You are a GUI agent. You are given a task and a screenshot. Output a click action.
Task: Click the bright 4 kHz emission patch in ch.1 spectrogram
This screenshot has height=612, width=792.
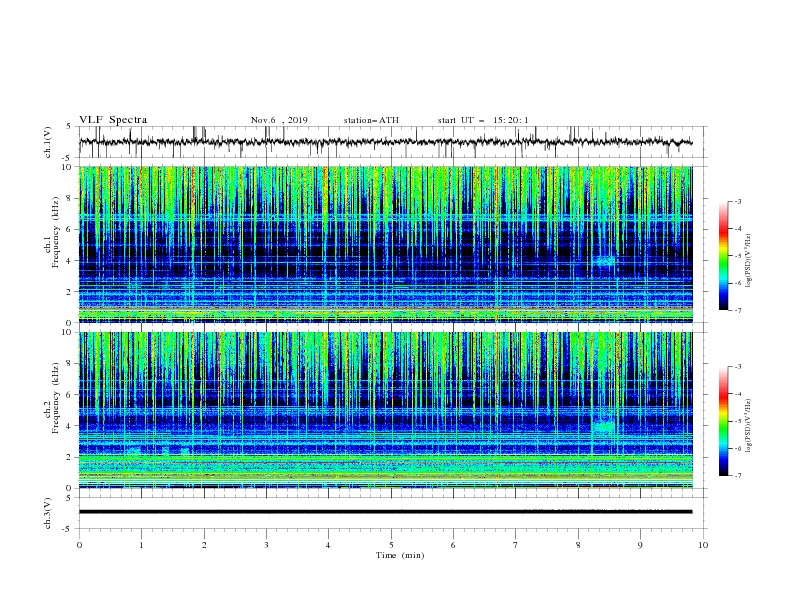coord(604,261)
